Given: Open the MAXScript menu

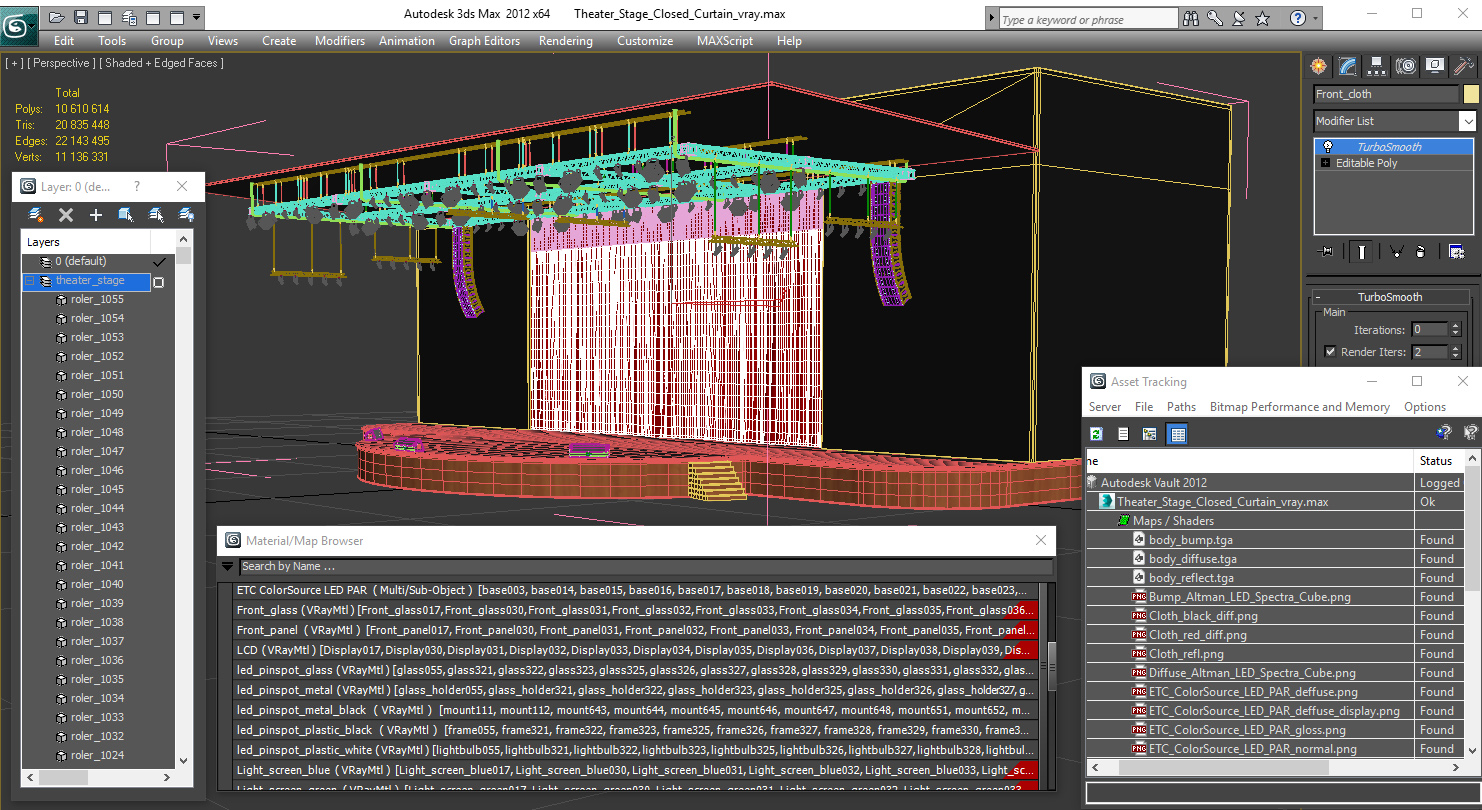Looking at the screenshot, I should click(725, 41).
